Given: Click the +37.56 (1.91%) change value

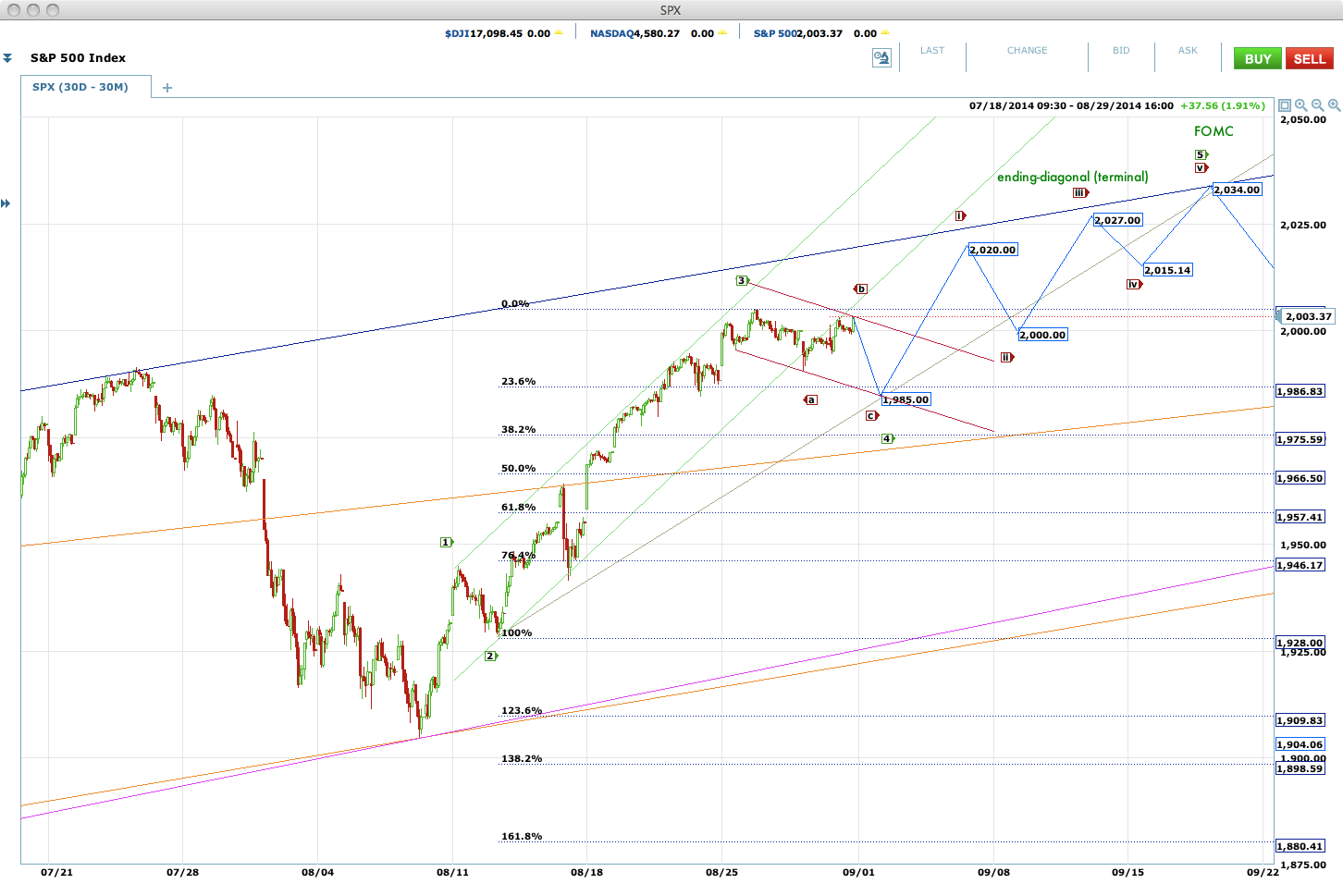Looking at the screenshot, I should [x=1223, y=105].
